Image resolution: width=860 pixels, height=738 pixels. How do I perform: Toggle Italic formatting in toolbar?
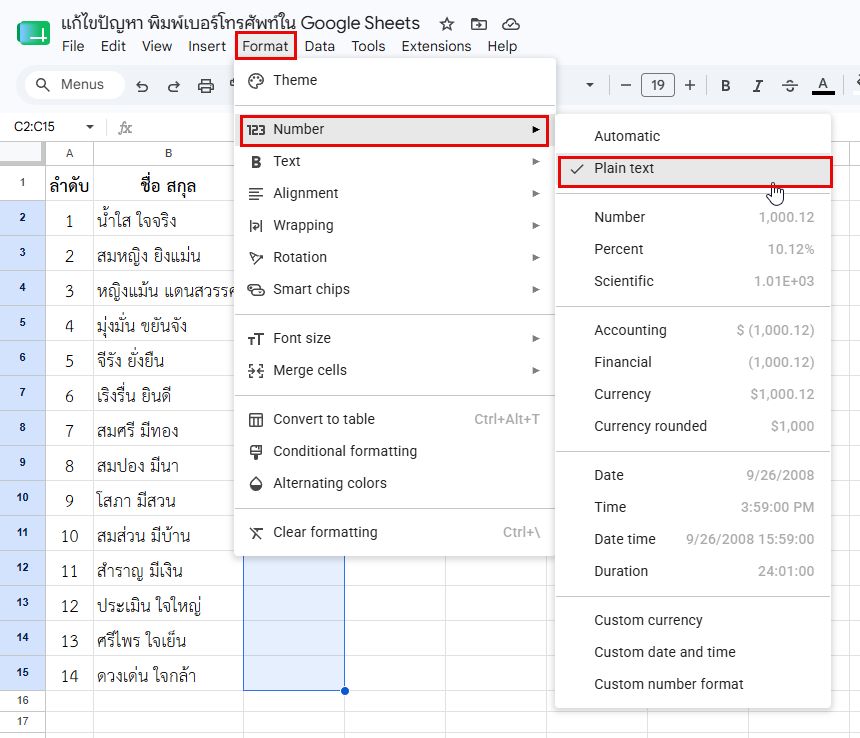point(758,86)
